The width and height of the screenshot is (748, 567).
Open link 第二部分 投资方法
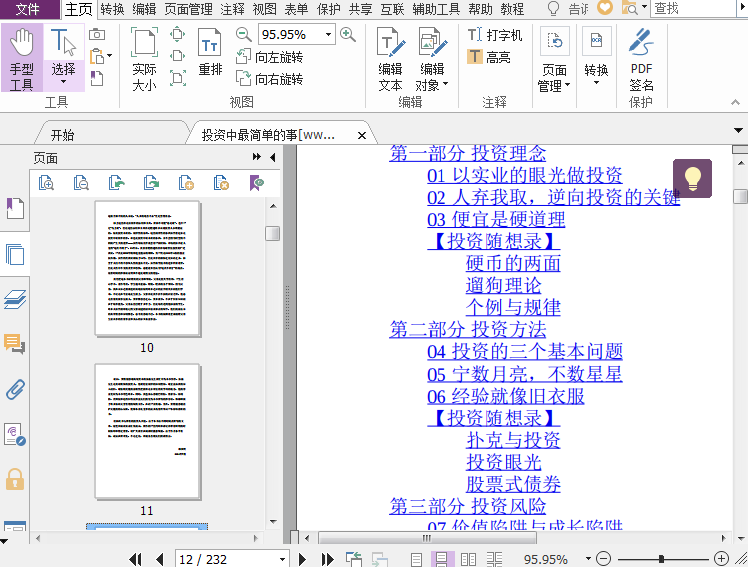(468, 329)
